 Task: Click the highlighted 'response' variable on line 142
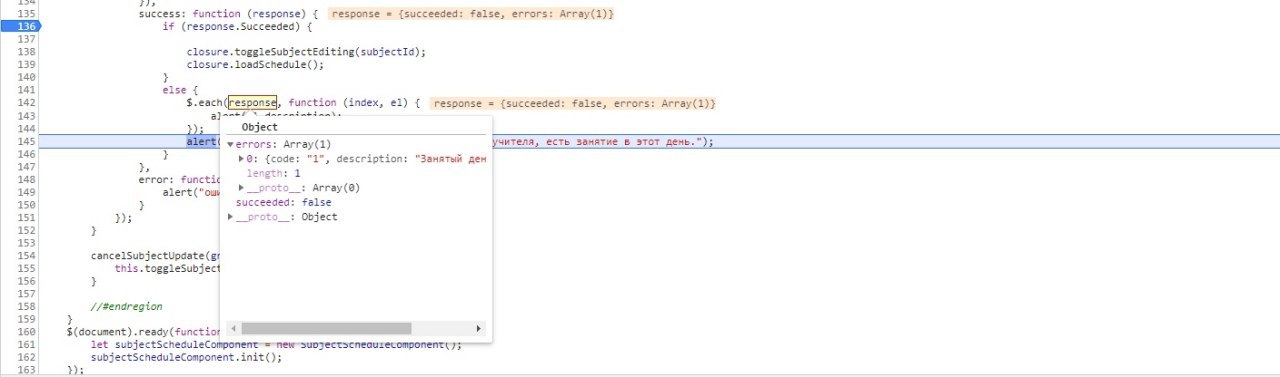coord(252,103)
